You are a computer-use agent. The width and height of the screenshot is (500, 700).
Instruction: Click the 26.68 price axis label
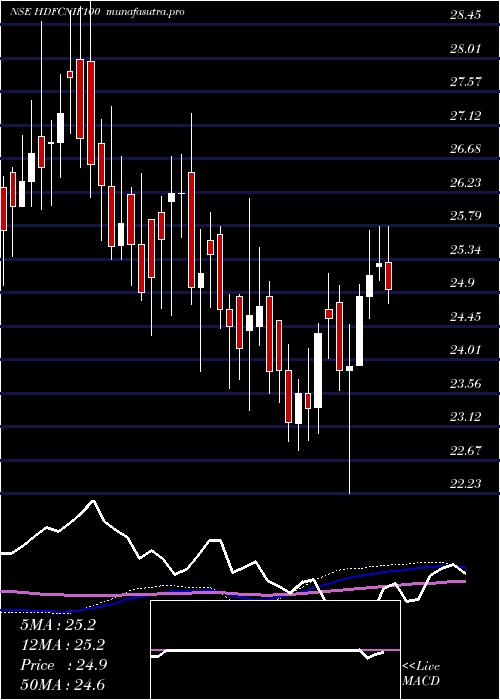[x=465, y=149]
